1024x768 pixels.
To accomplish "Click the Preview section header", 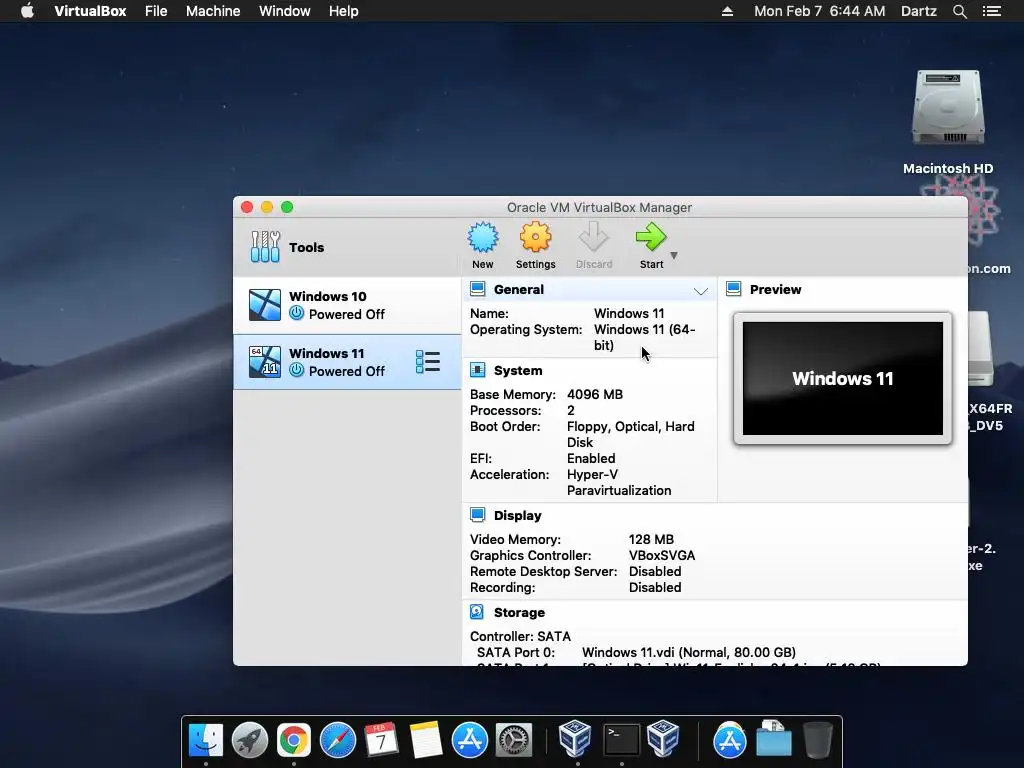I will (775, 289).
